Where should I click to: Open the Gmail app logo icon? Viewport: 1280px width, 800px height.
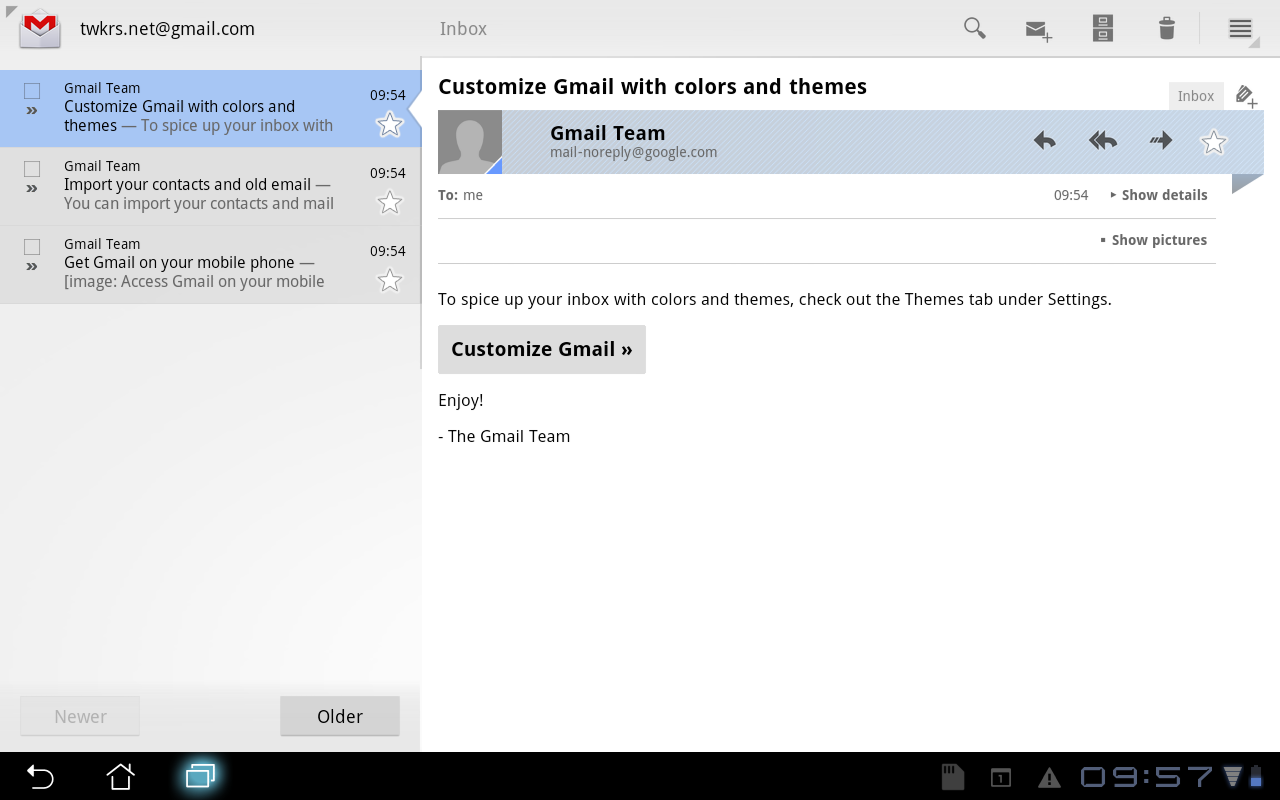[x=40, y=28]
